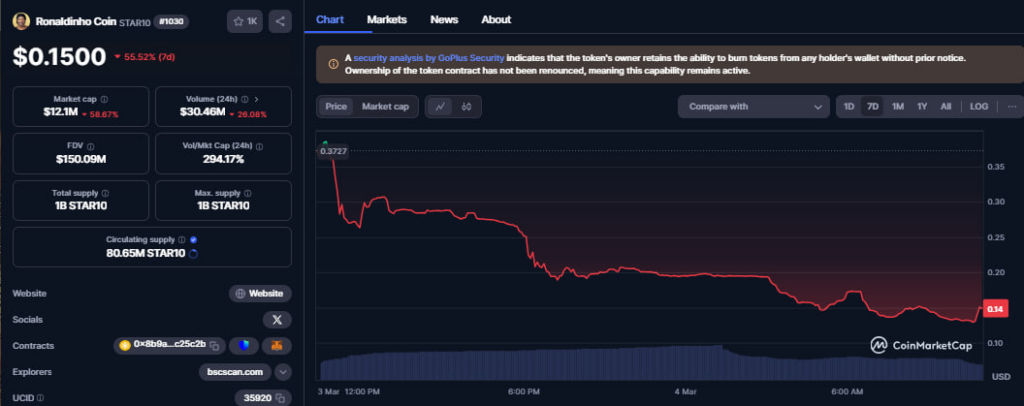Set chart range to 1M
The width and height of the screenshot is (1024, 406).
(x=898, y=106)
